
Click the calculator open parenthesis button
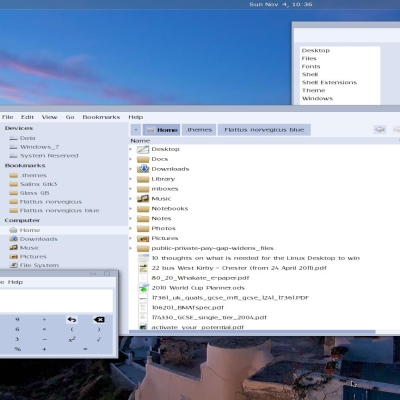click(72, 329)
